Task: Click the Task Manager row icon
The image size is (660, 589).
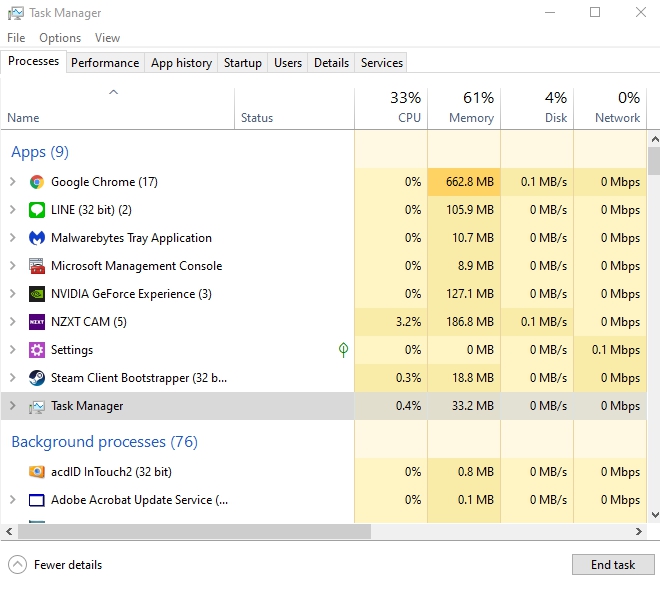Action: (x=37, y=406)
